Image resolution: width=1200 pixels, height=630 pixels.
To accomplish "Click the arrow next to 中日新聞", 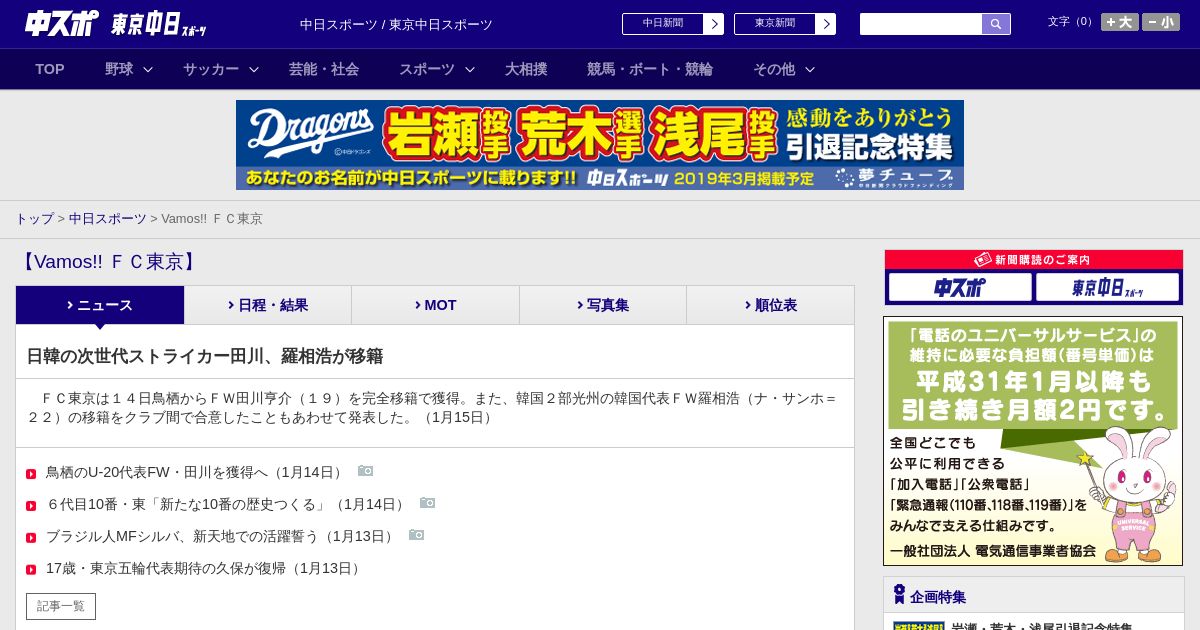I will click(713, 24).
